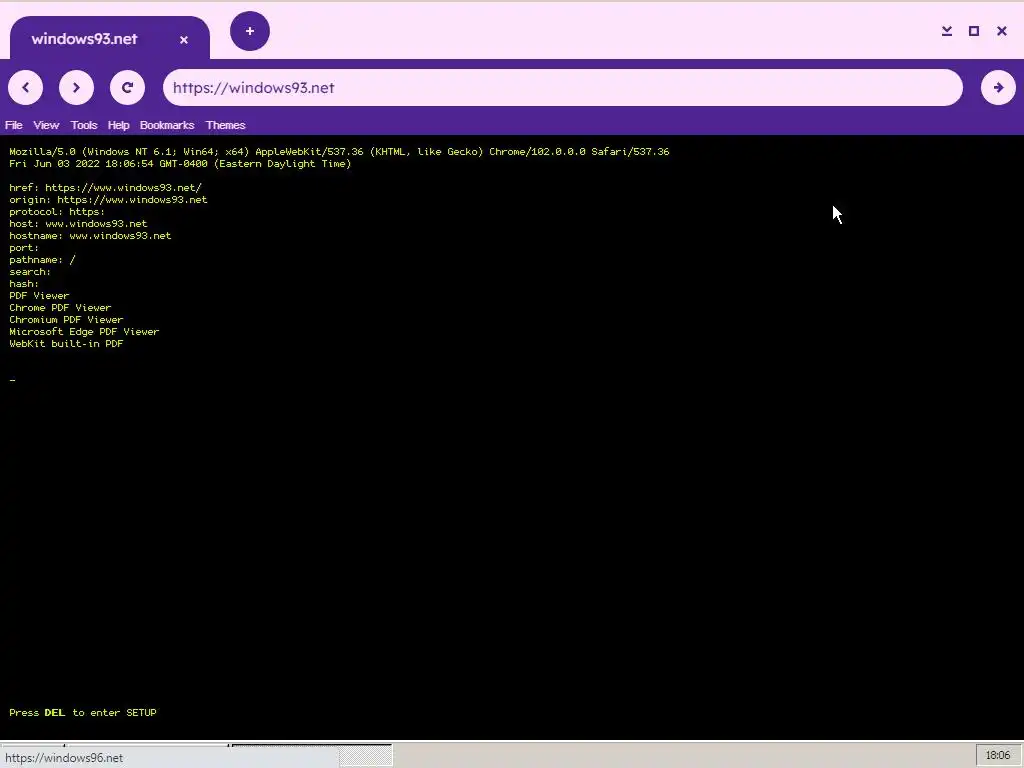Reload the page with the refresh icon

(127, 88)
